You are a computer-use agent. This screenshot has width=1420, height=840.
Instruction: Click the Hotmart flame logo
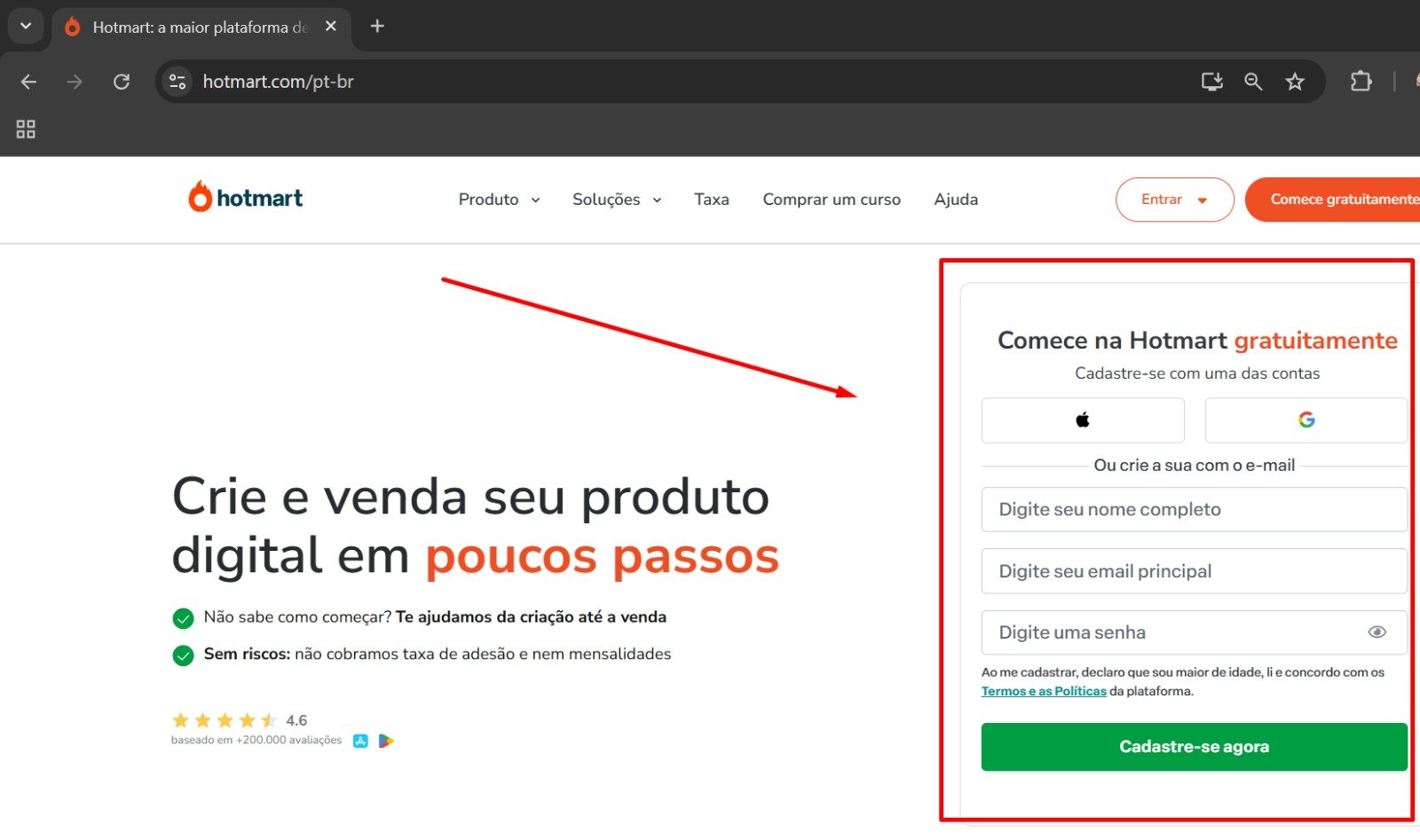199,196
